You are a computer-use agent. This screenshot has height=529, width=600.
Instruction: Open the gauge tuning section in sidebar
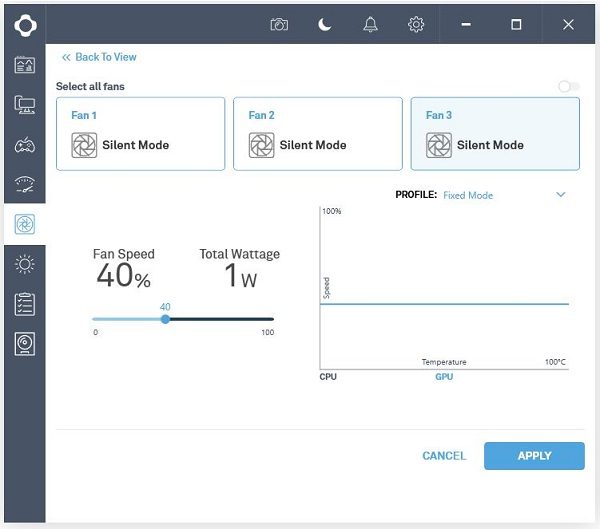click(x=25, y=184)
